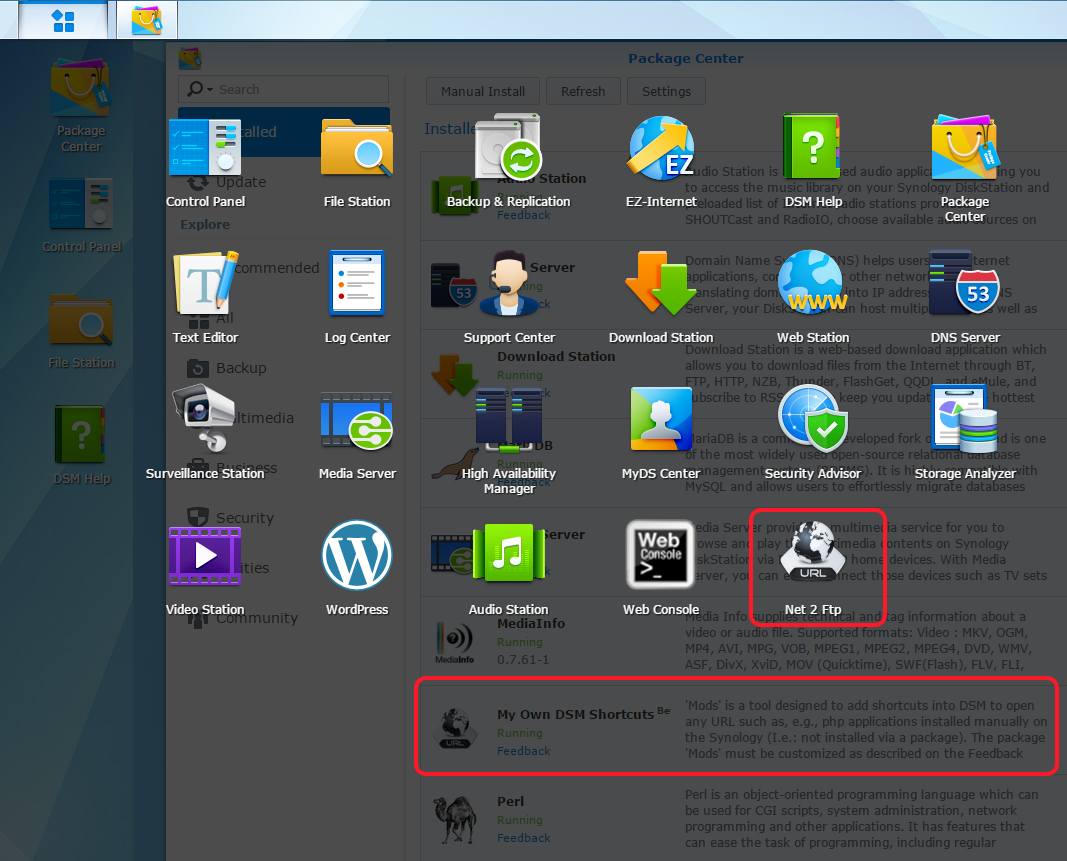This screenshot has width=1067, height=861.
Task: Open Feedback link for My Own DSM Shortcuts
Action: pos(523,751)
